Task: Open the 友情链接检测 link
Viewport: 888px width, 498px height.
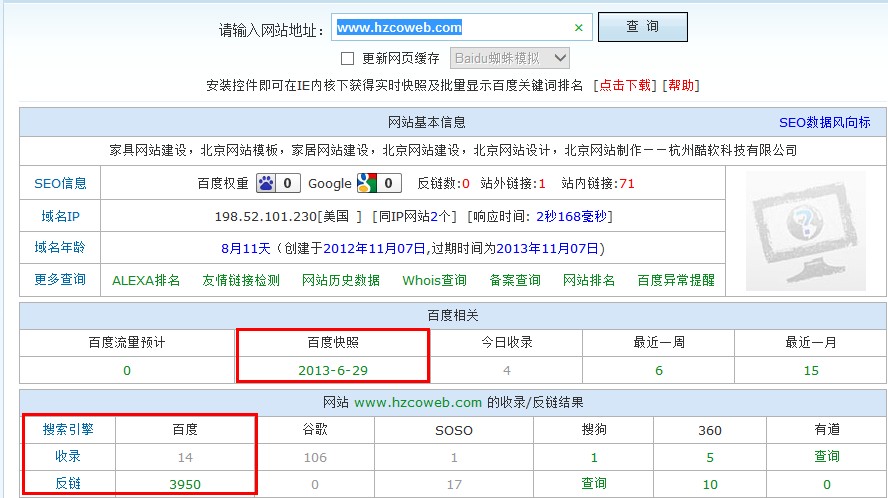Action: pyautogui.click(x=241, y=280)
